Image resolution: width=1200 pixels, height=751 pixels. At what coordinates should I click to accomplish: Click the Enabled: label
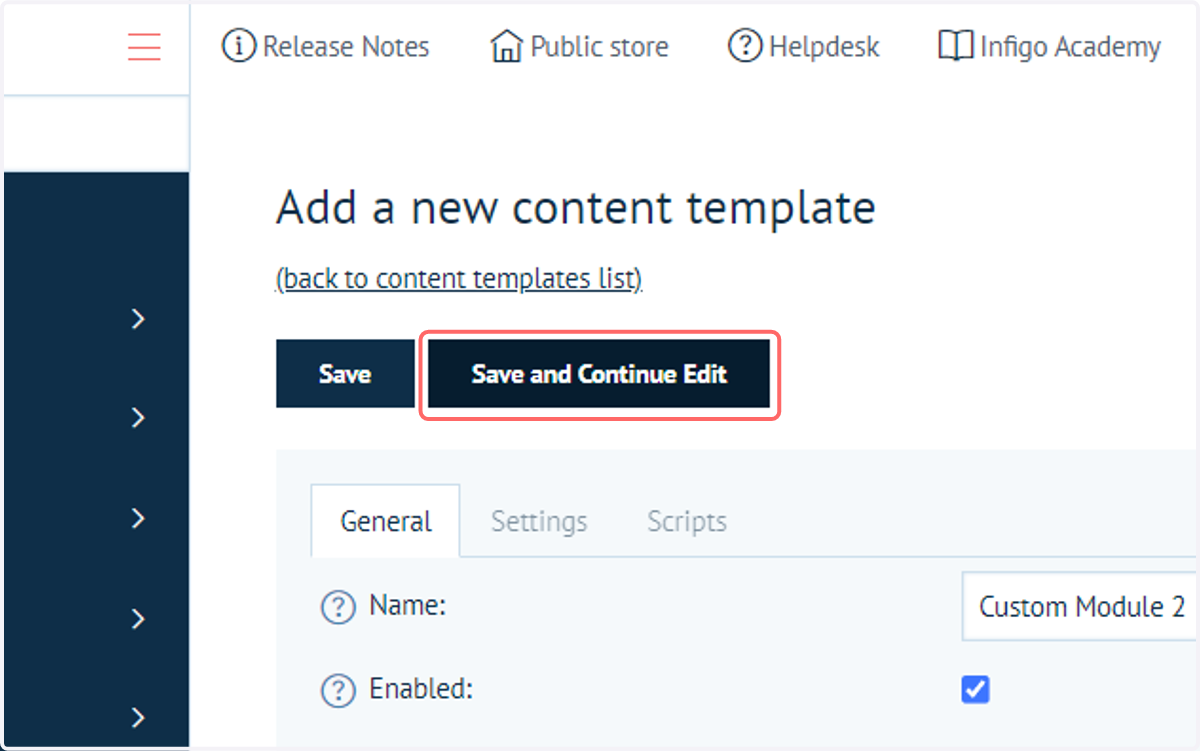pos(421,689)
